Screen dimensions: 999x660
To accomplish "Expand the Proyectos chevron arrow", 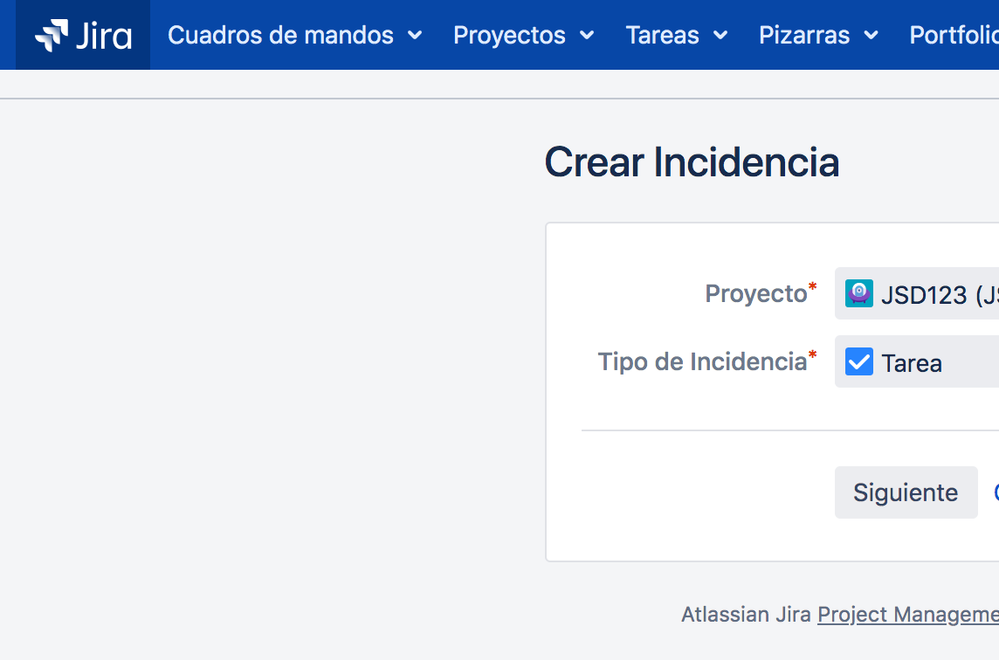I will click(587, 35).
